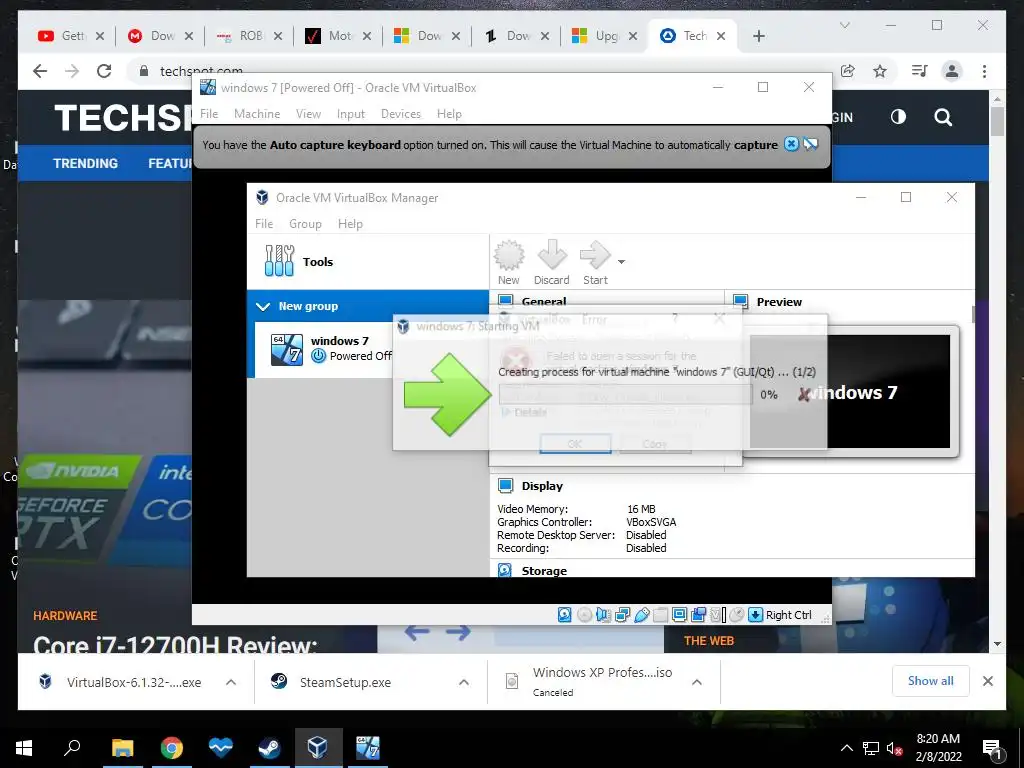The height and width of the screenshot is (768, 1024).
Task: Open the Machine menu in windows 7 VM window
Action: 257,114
